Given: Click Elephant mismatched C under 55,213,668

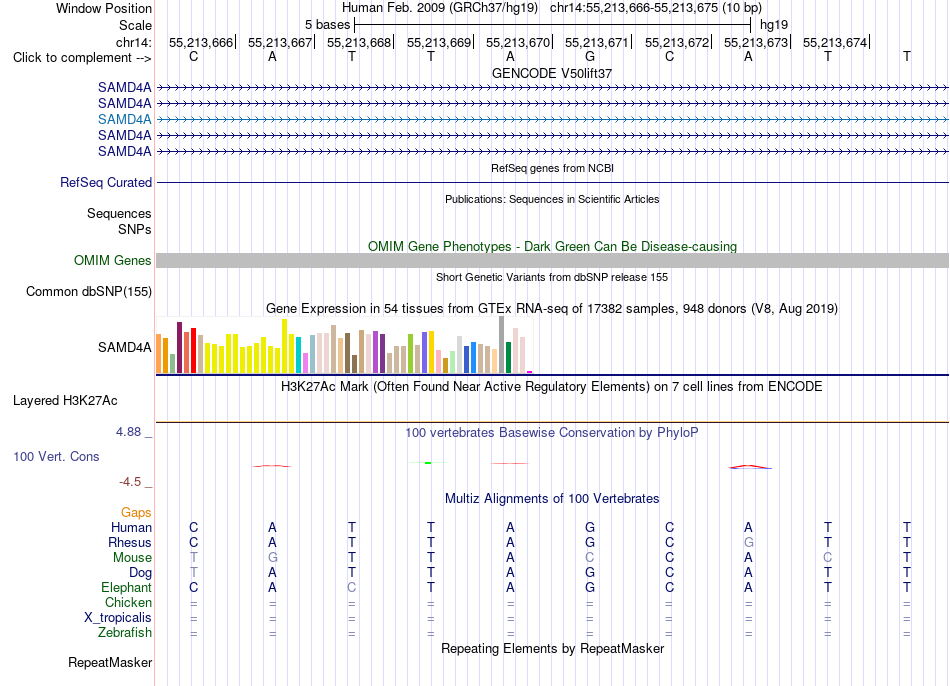Looking at the screenshot, I should tap(351, 588).
